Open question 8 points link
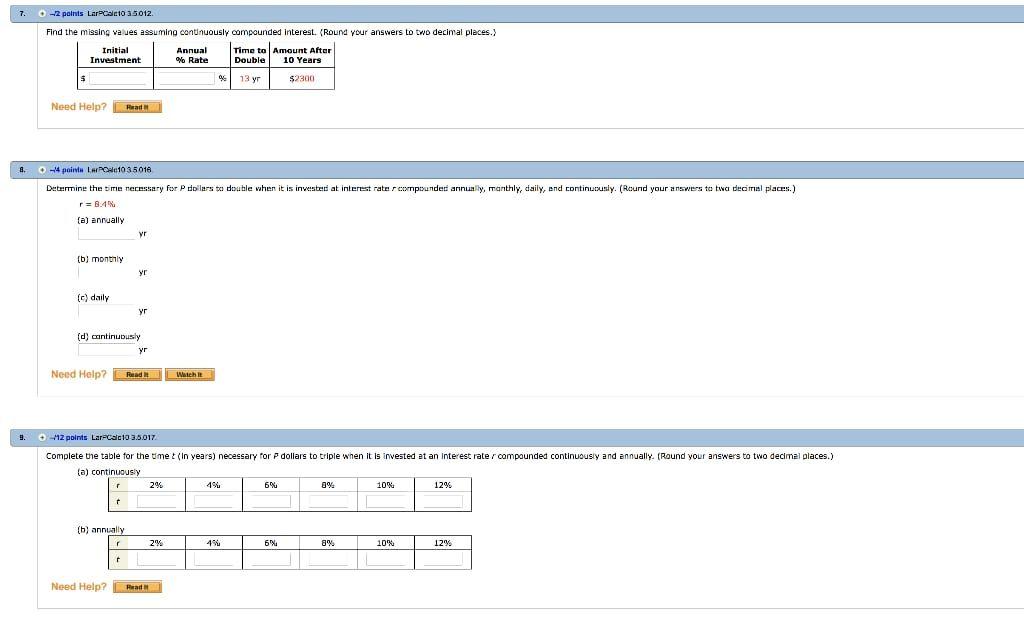Viewport: 1024px width, 630px height. coord(67,170)
